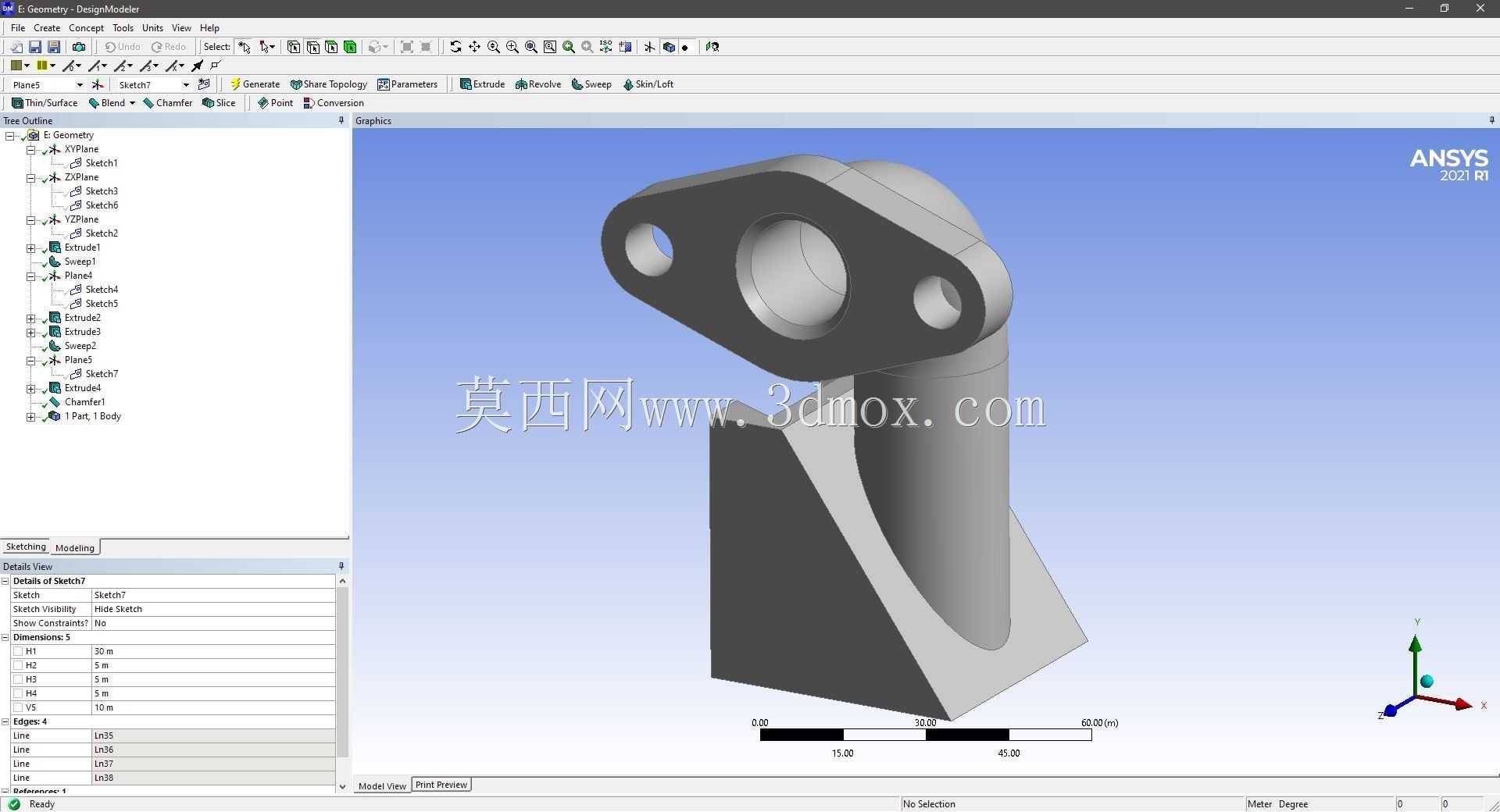Click the Save Project icon
1500x812 pixels.
pyautogui.click(x=35, y=47)
